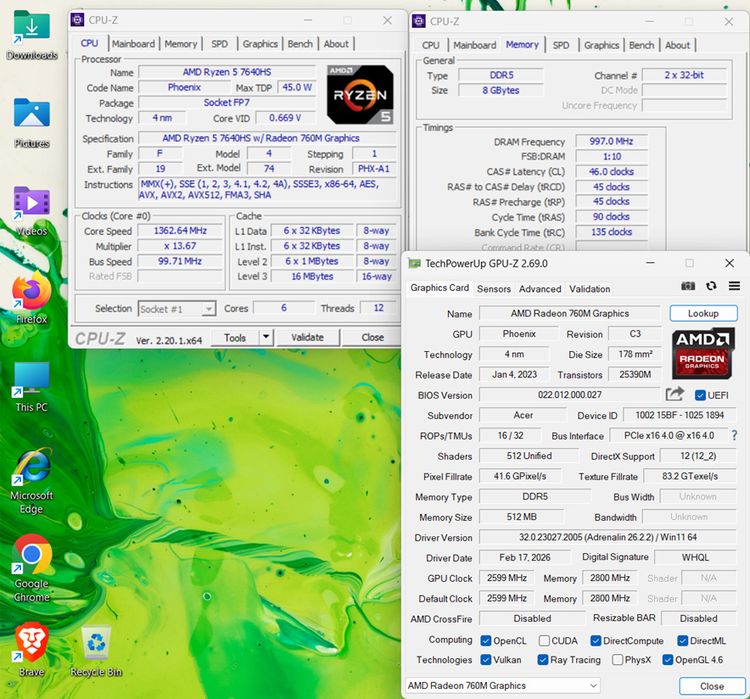Viewport: 750px width, 699px height.
Task: Switch to Mainboard tab in CPU window
Action: (x=133, y=44)
